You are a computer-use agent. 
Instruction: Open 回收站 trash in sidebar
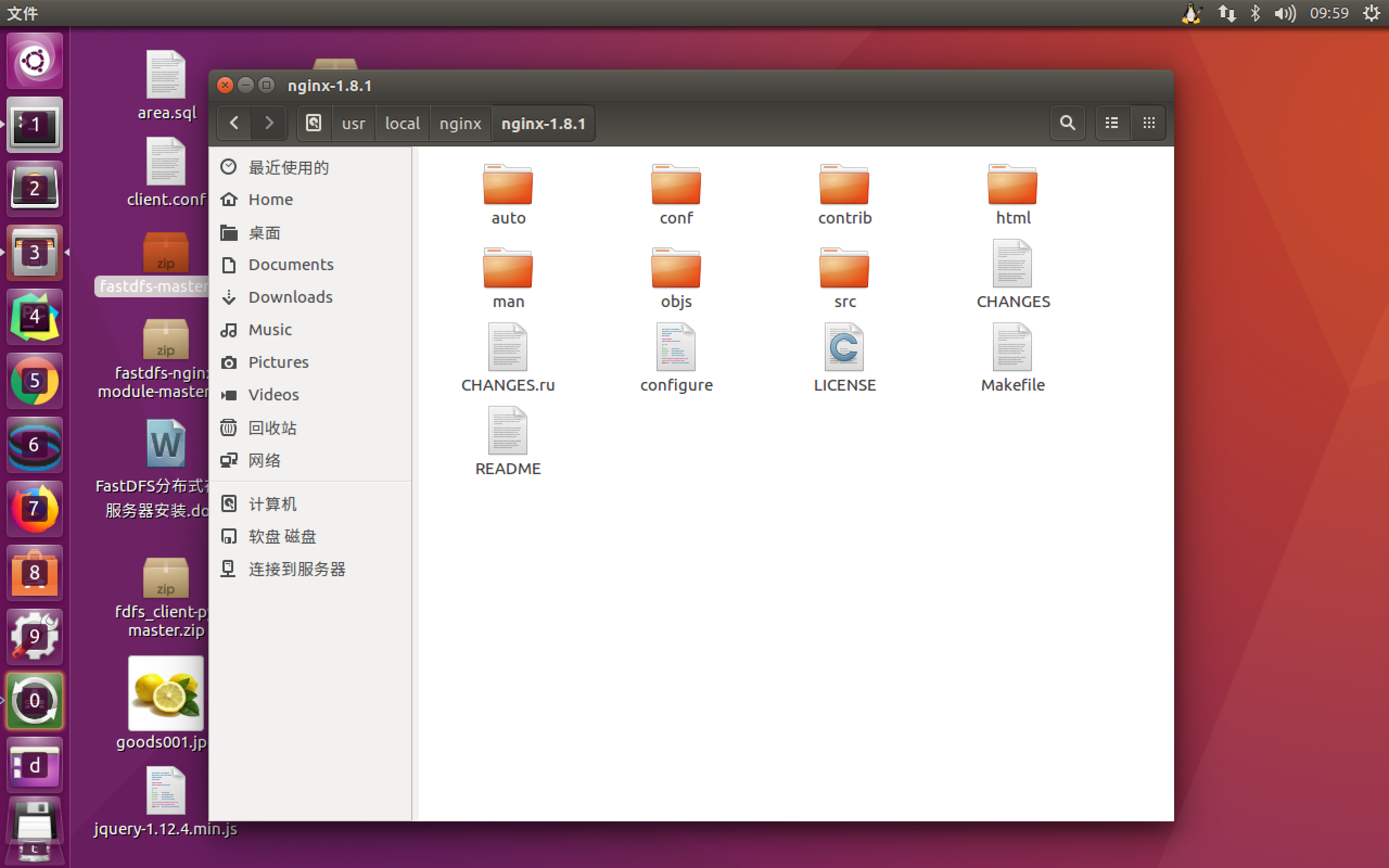[x=310, y=427]
